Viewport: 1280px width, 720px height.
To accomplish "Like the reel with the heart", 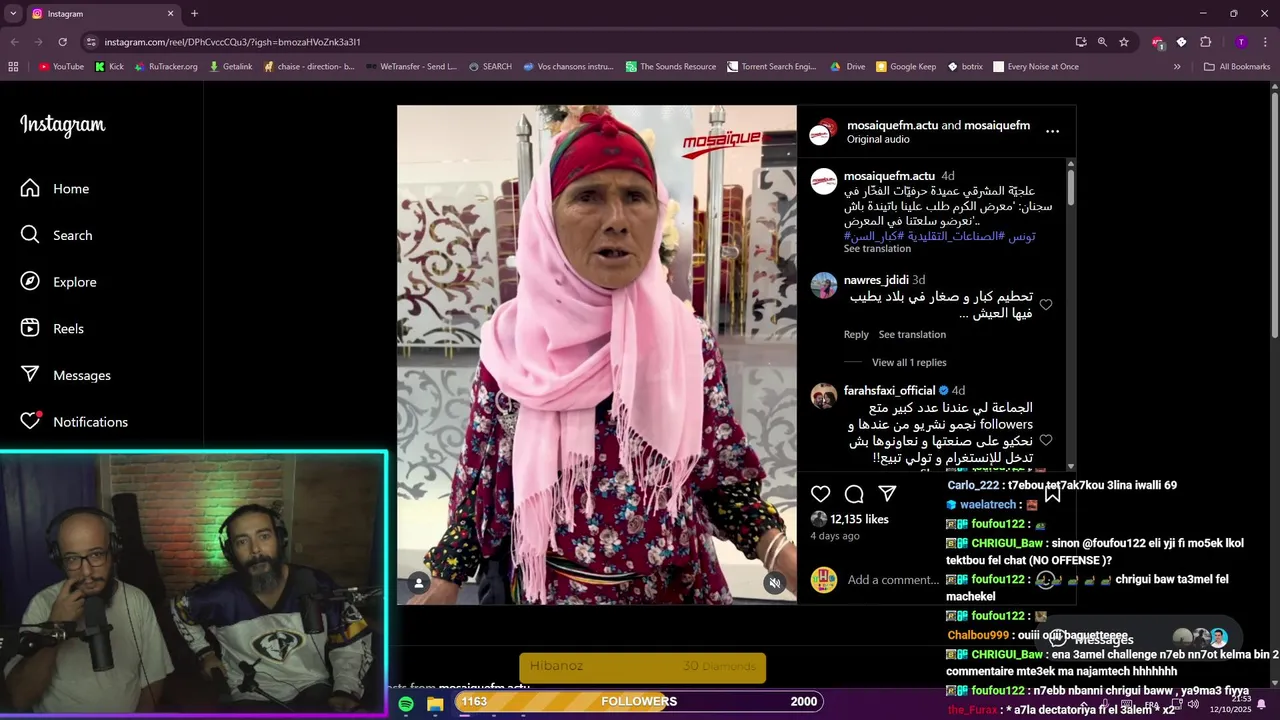I will click(821, 494).
